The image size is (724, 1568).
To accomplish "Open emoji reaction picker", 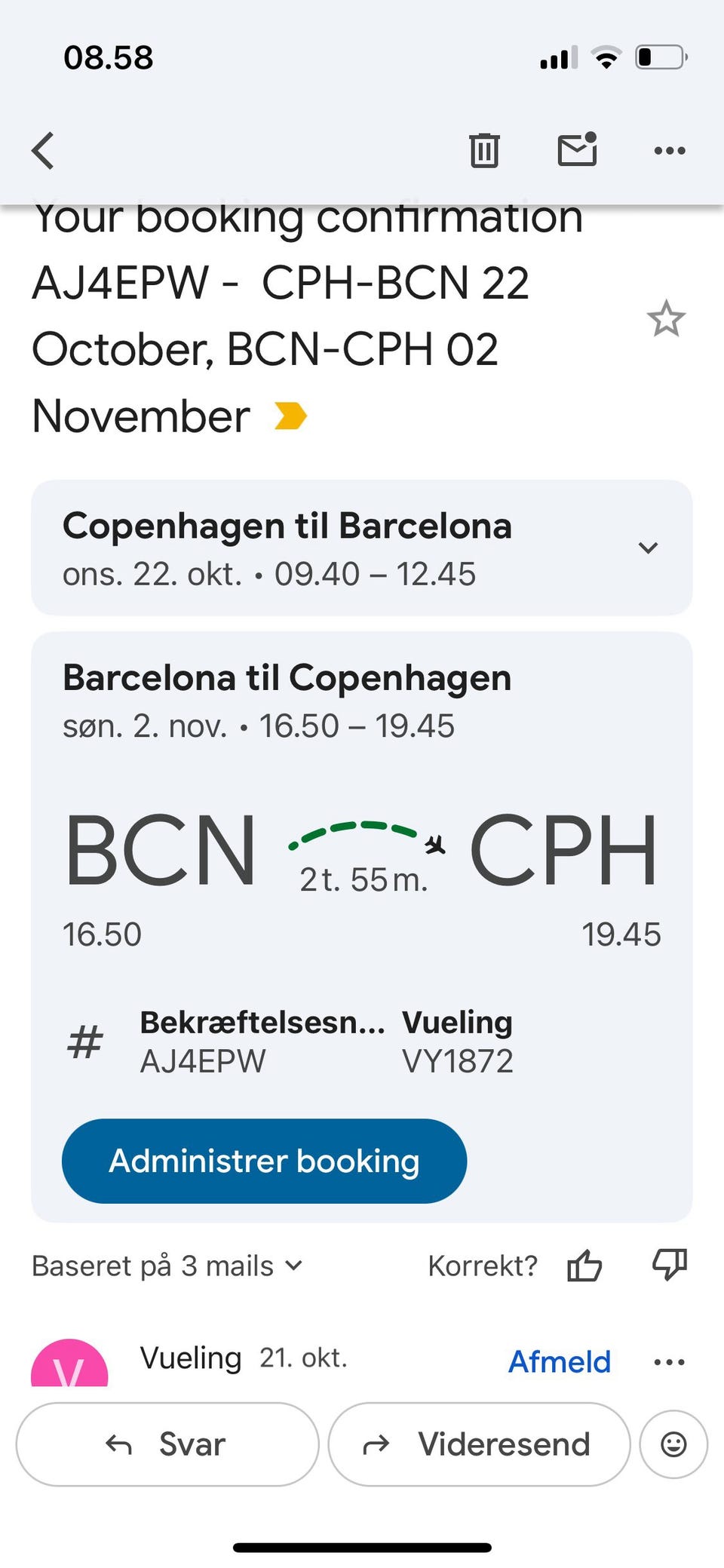I will pos(673,1444).
